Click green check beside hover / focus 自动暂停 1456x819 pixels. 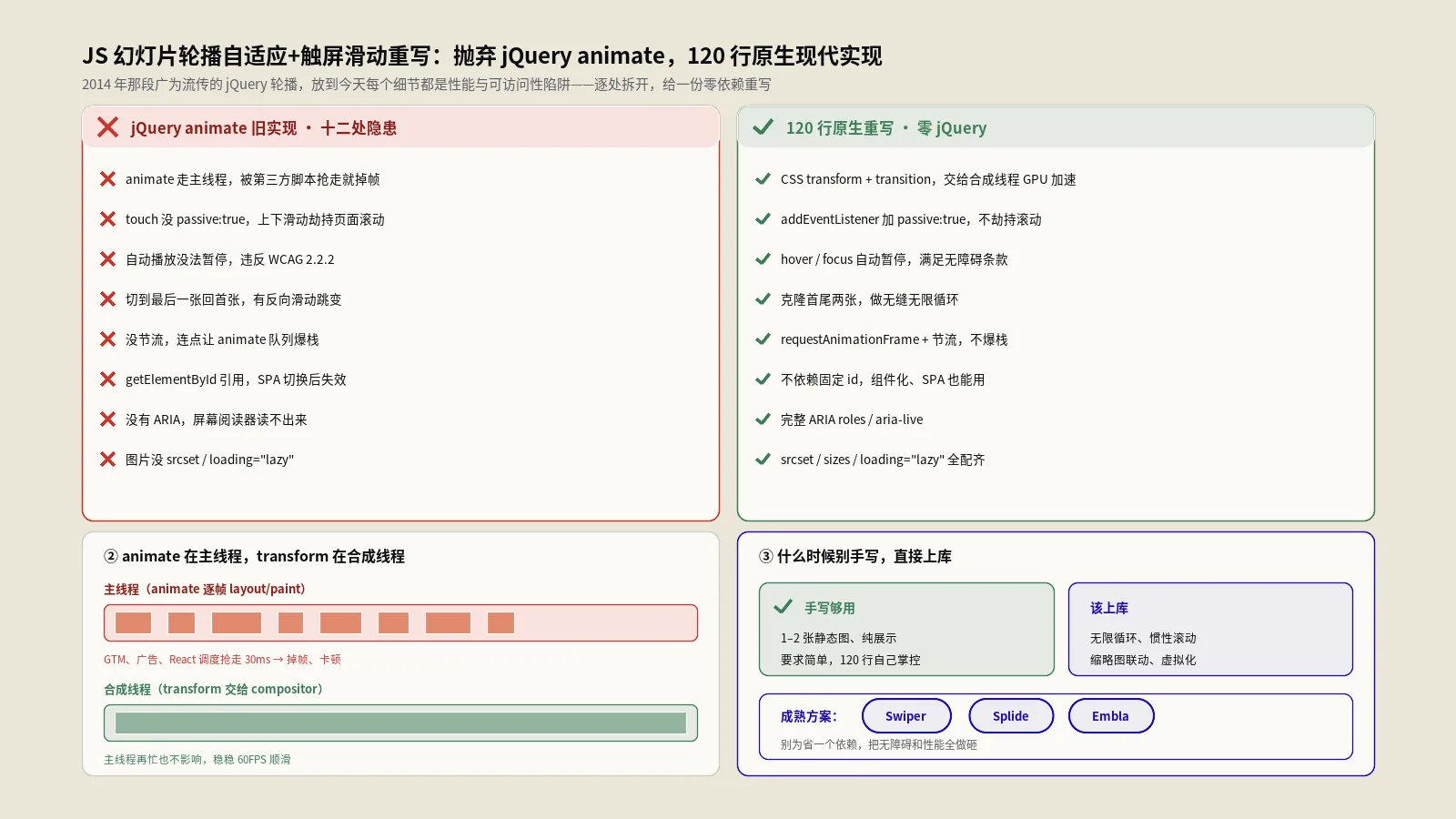(763, 259)
